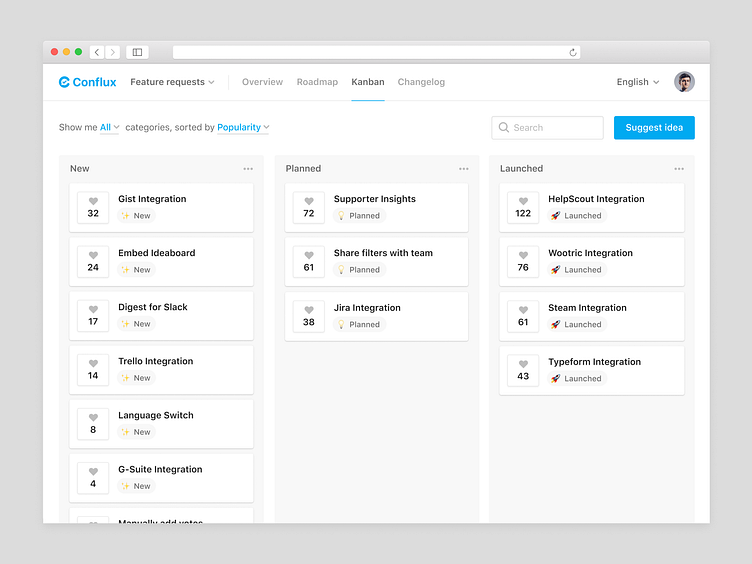Upvote Digest for Slack with the heart
This screenshot has height=564, width=752.
coord(93,310)
